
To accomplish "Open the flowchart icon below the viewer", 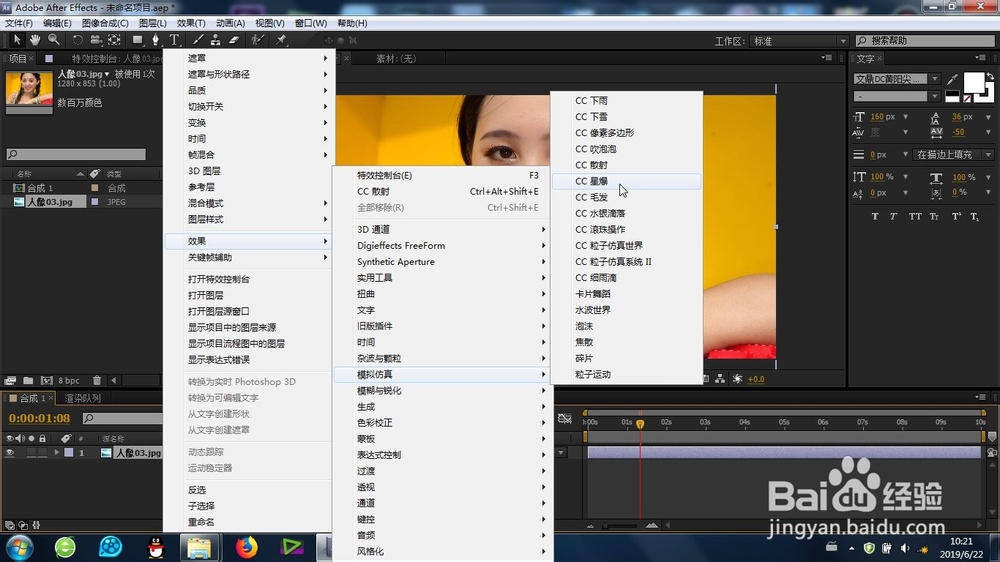I will 720,379.
